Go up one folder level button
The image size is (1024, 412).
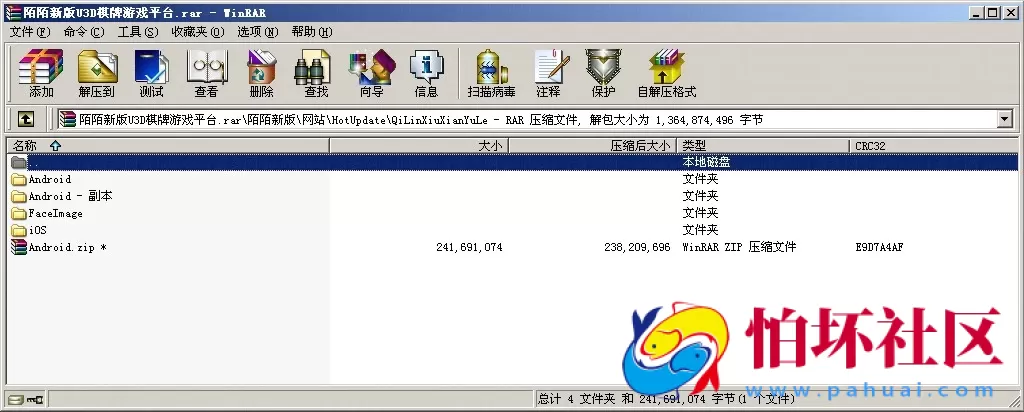pos(26,120)
